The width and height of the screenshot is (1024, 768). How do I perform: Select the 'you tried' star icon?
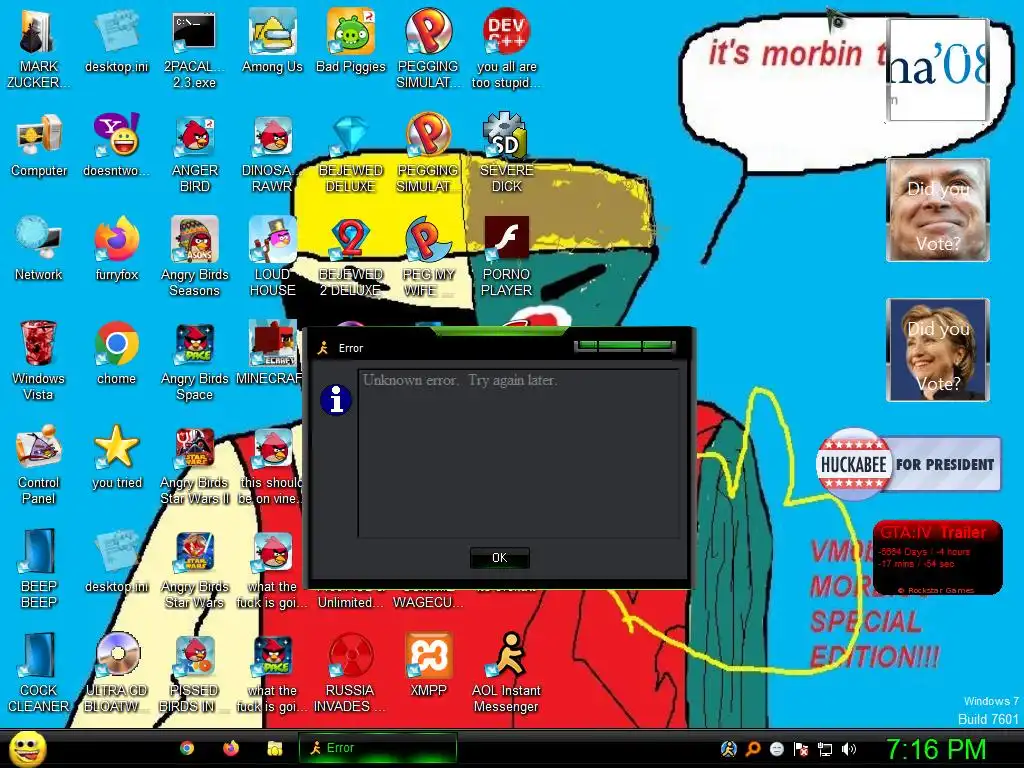(x=116, y=456)
